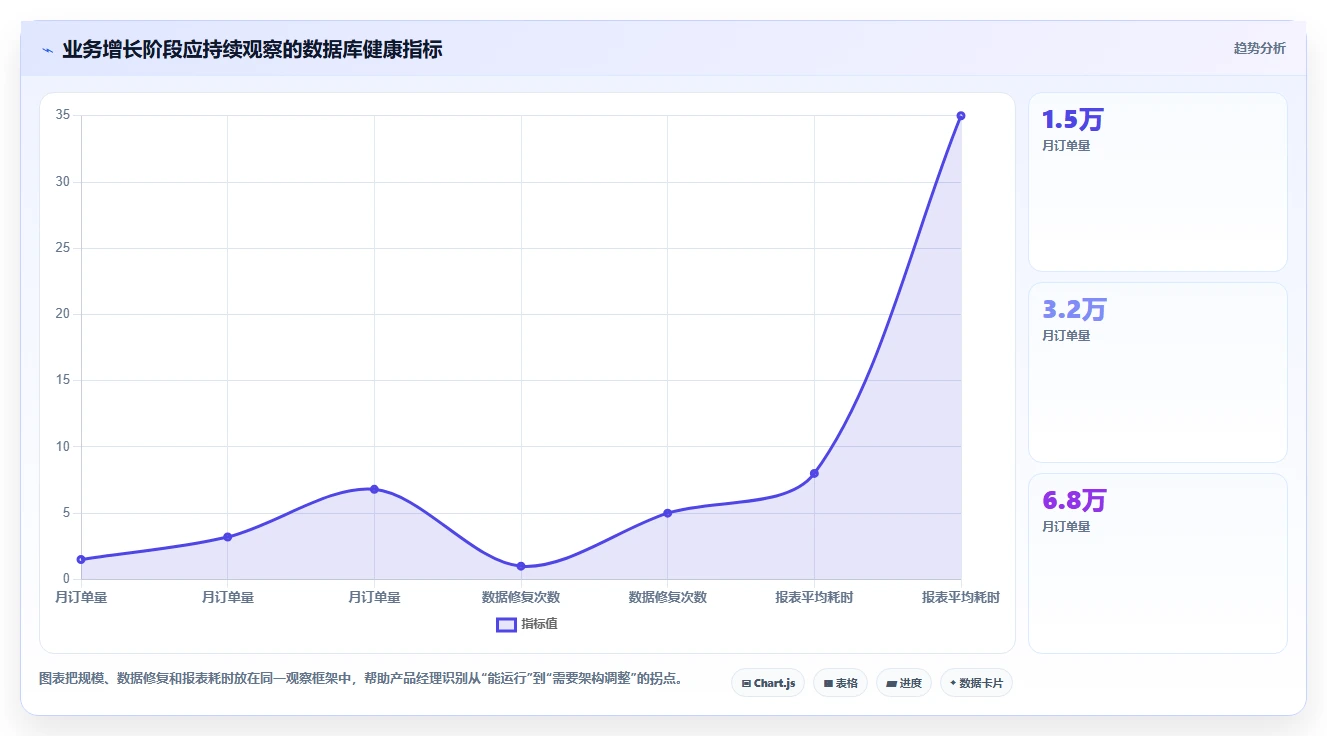
Task: Click the y-axis label 10
Action: pyautogui.click(x=63, y=446)
